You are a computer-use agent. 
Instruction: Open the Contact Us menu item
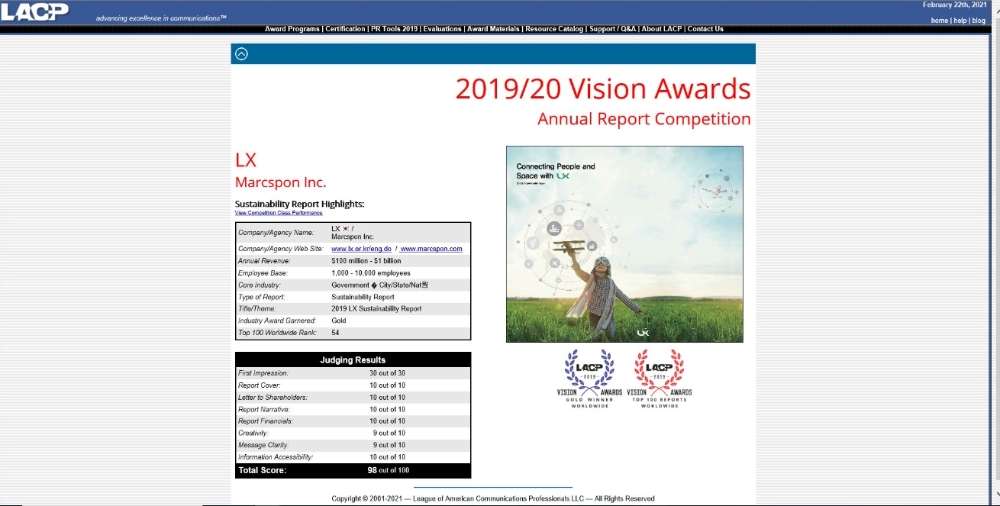click(x=705, y=29)
